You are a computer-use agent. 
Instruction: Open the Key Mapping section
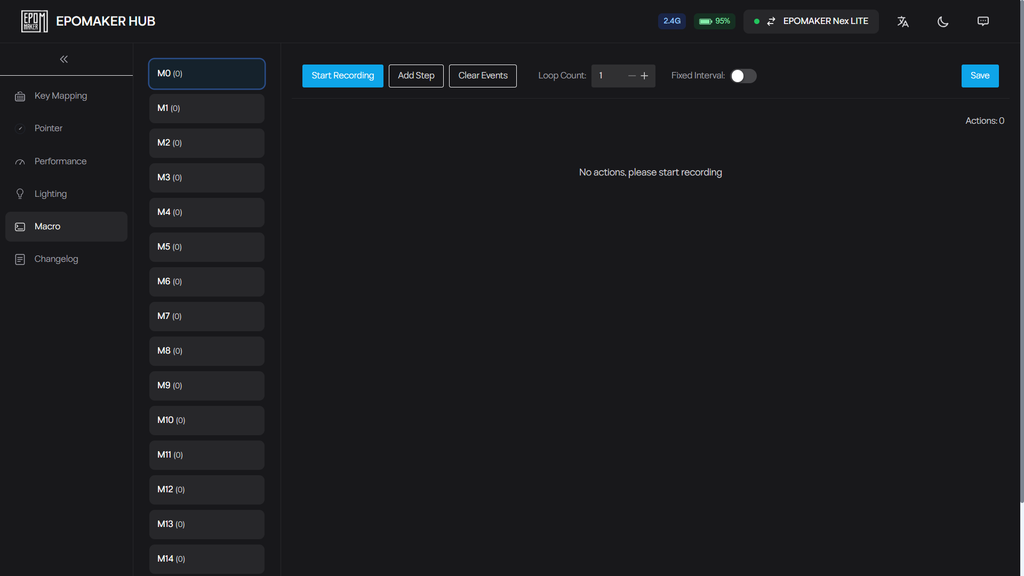click(66, 96)
